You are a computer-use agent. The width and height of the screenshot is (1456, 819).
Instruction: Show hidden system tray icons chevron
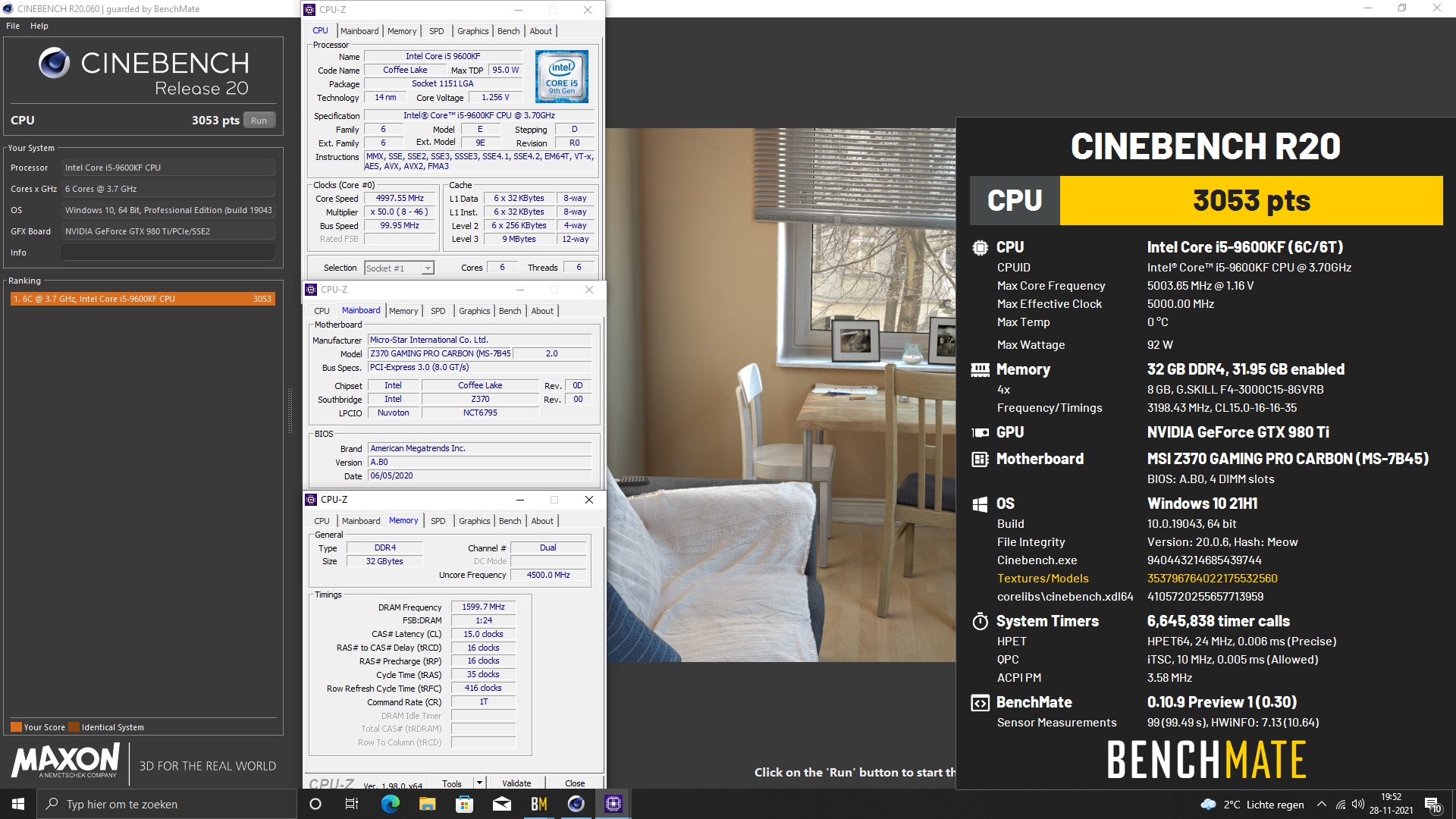(x=1322, y=804)
